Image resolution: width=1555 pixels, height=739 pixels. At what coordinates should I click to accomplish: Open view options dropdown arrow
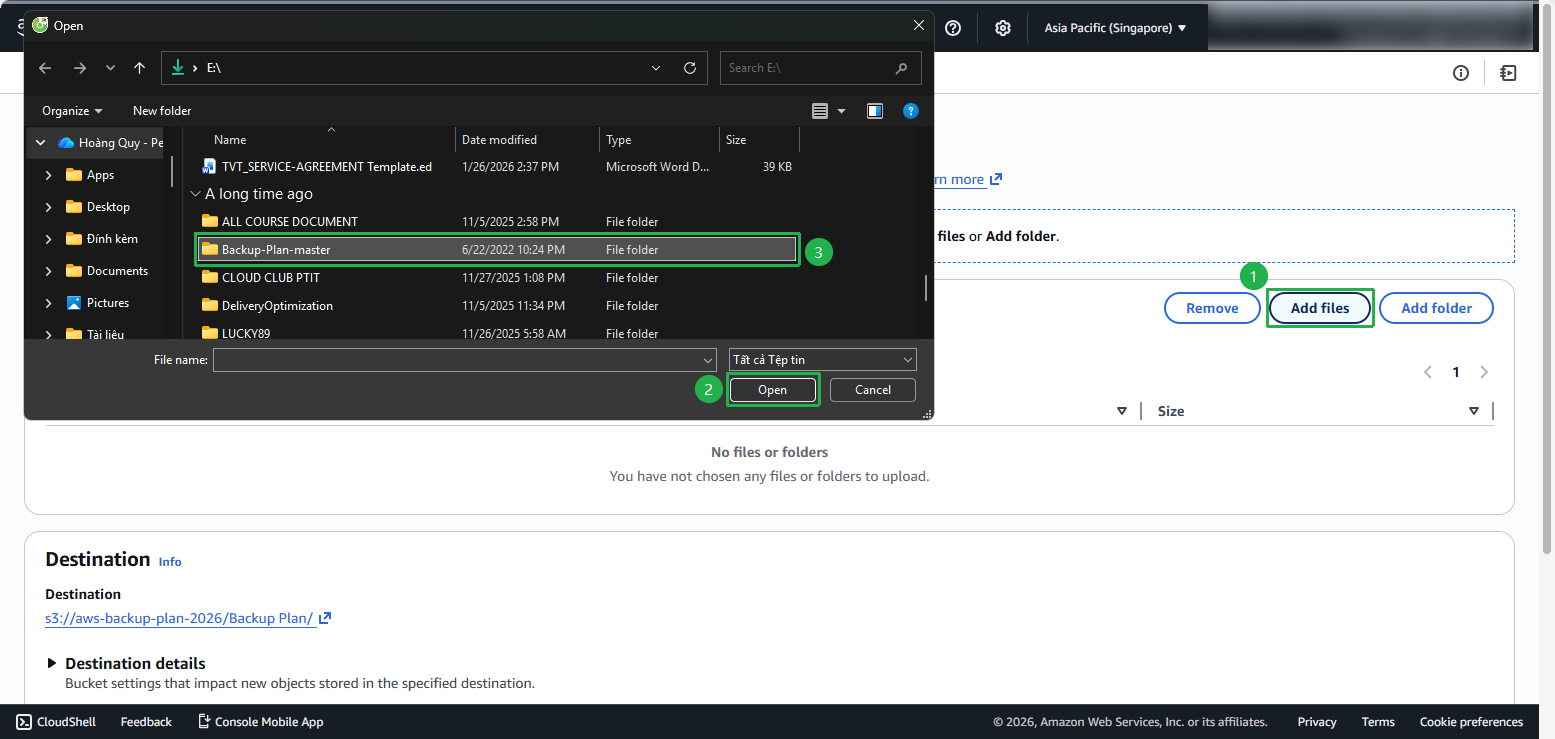[841, 111]
